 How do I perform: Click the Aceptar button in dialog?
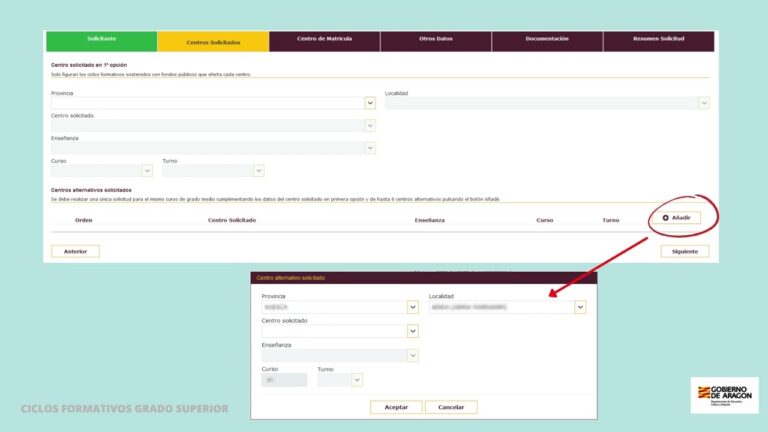[x=396, y=407]
